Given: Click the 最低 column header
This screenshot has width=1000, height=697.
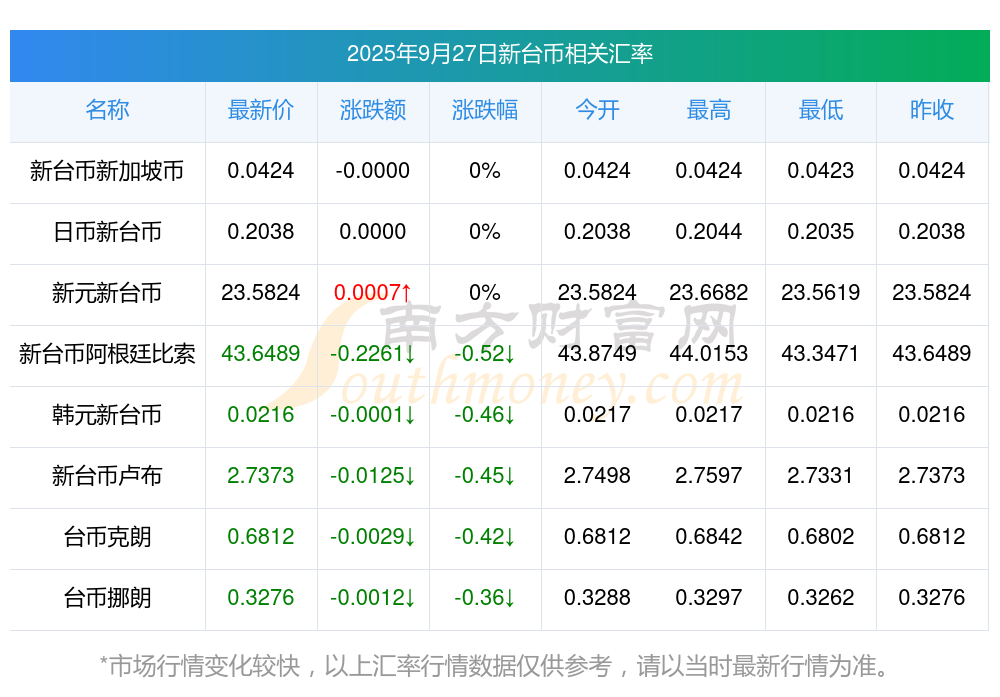Looking at the screenshot, I should 820,110.
